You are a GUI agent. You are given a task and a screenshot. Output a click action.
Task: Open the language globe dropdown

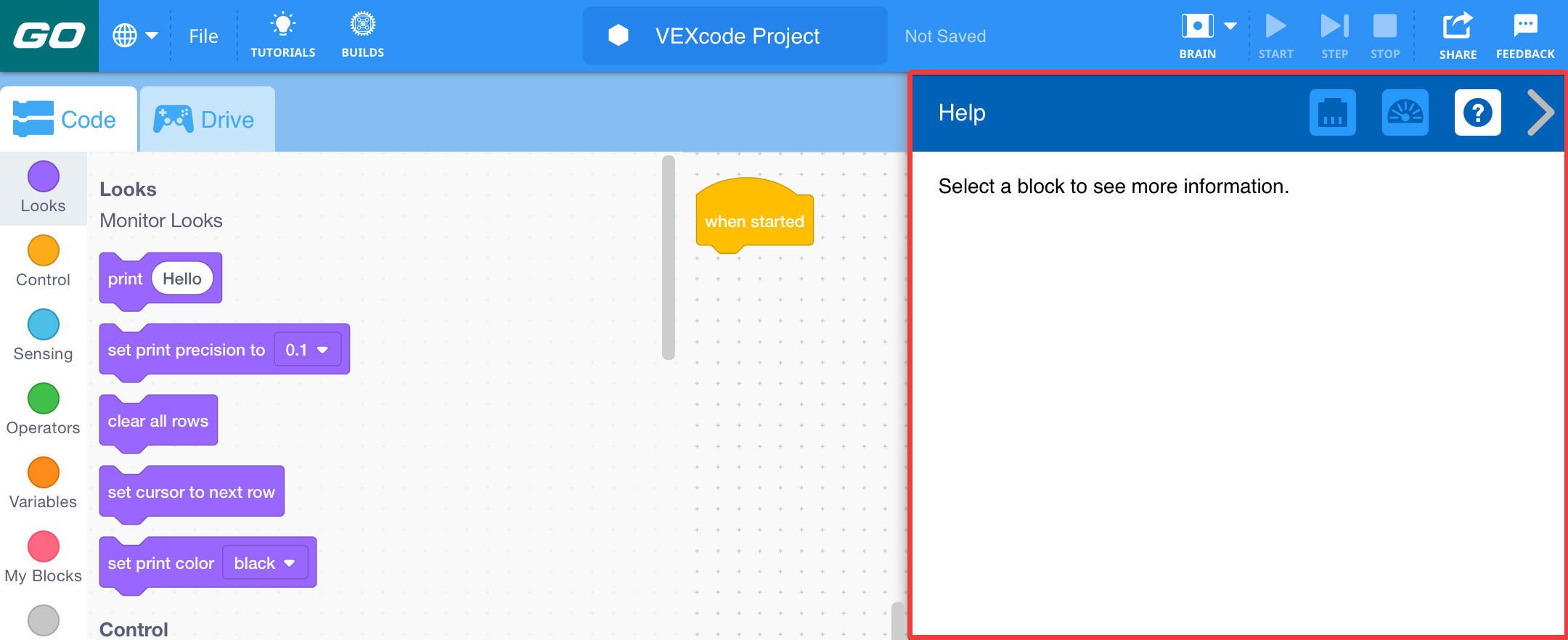135,35
